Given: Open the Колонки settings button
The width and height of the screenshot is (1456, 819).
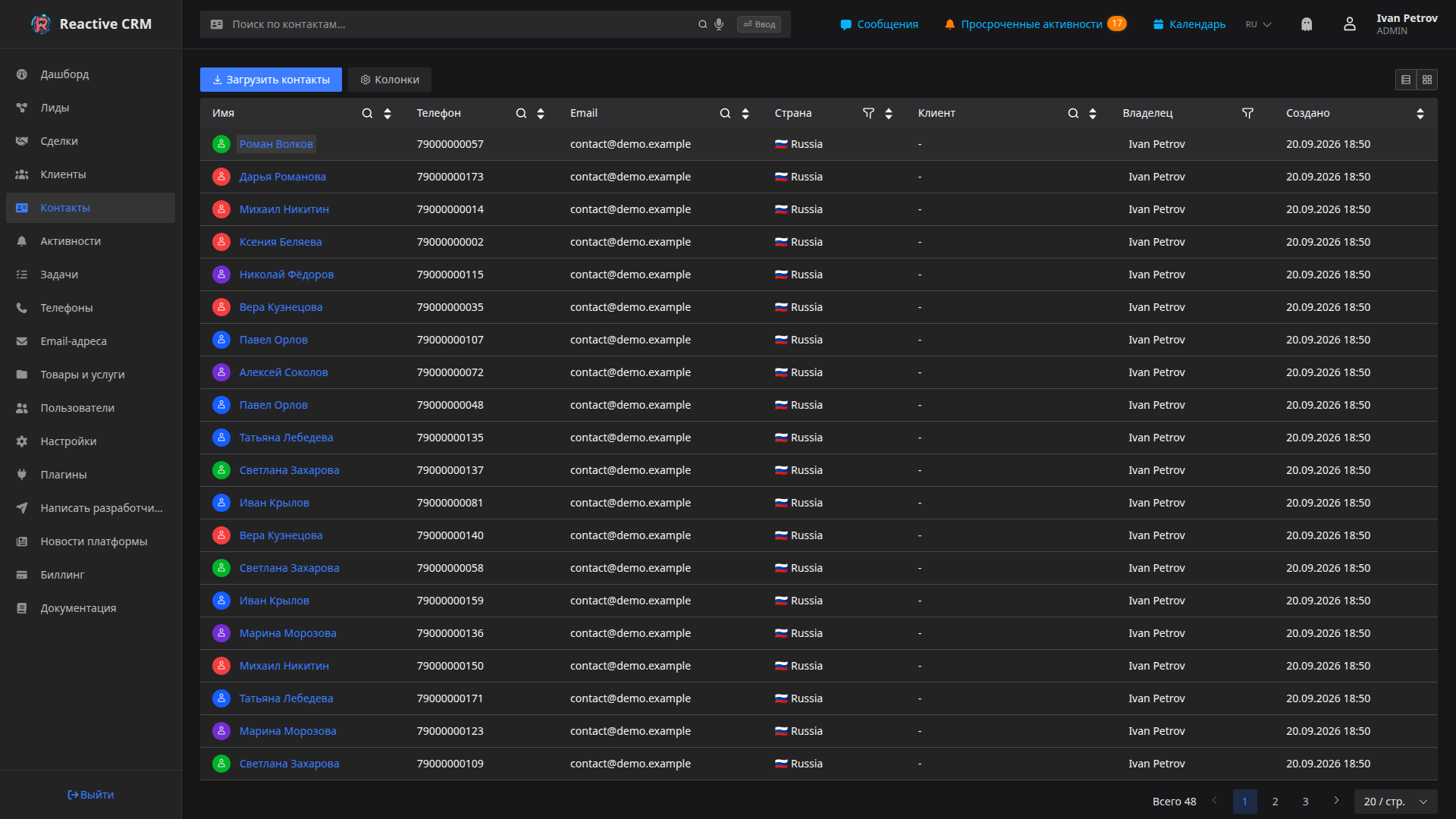Looking at the screenshot, I should tap(390, 80).
